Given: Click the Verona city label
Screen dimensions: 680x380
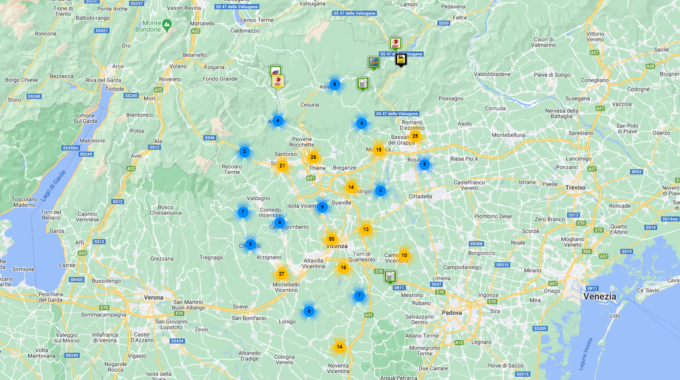Looking at the screenshot, I should (154, 298).
